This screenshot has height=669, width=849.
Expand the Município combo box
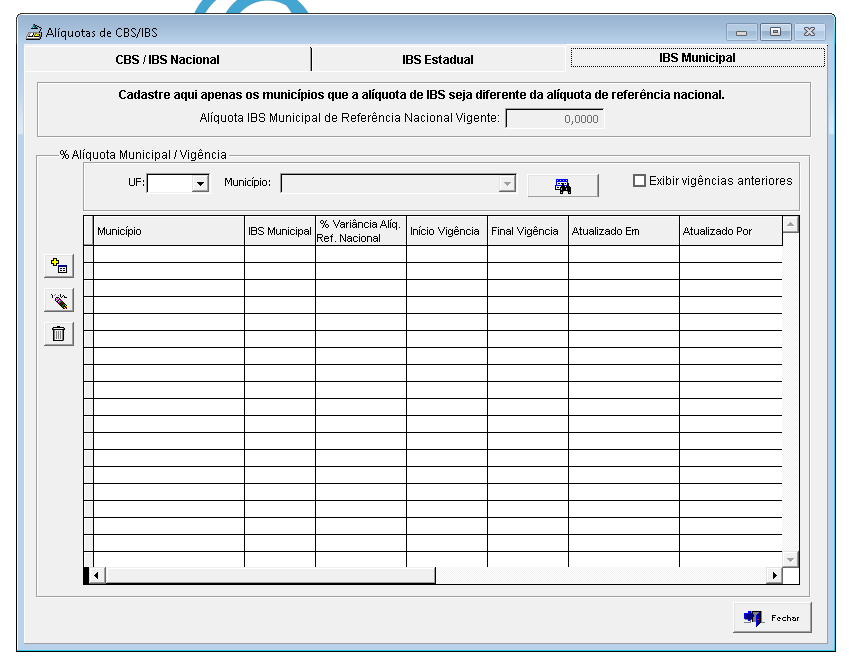pyautogui.click(x=508, y=184)
